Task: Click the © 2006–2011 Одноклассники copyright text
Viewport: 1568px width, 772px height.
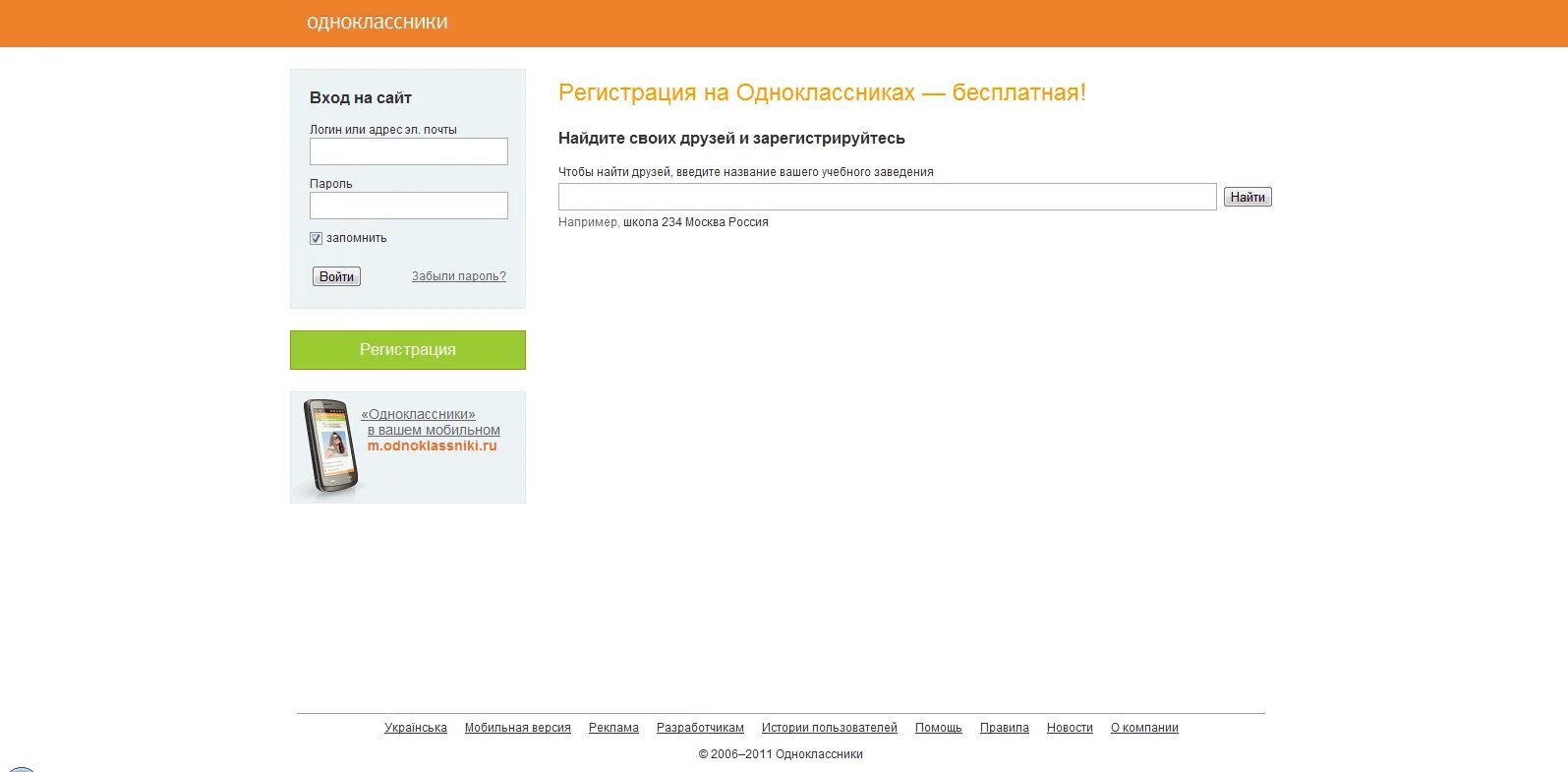Action: pyautogui.click(x=781, y=754)
